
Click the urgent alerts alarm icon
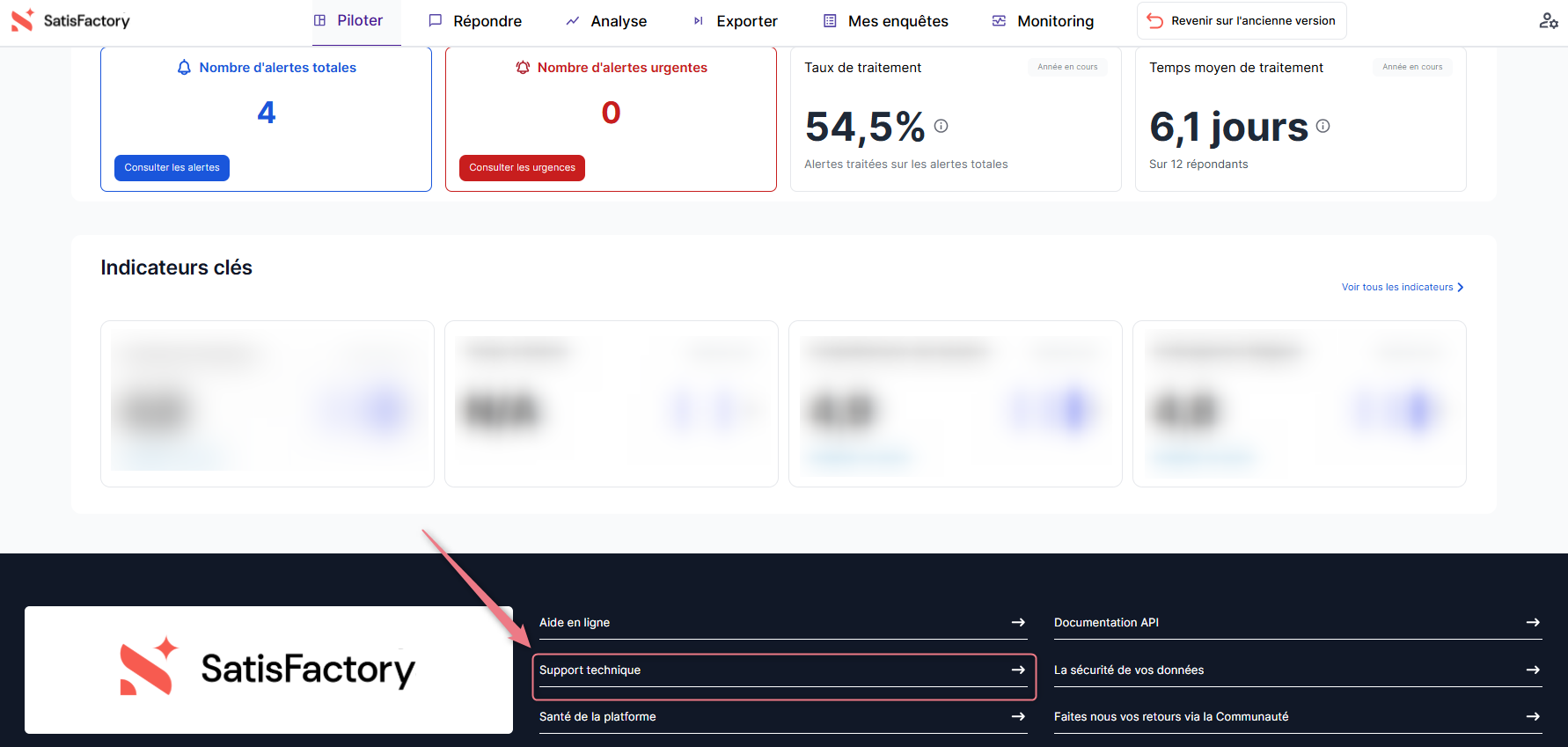click(x=523, y=68)
